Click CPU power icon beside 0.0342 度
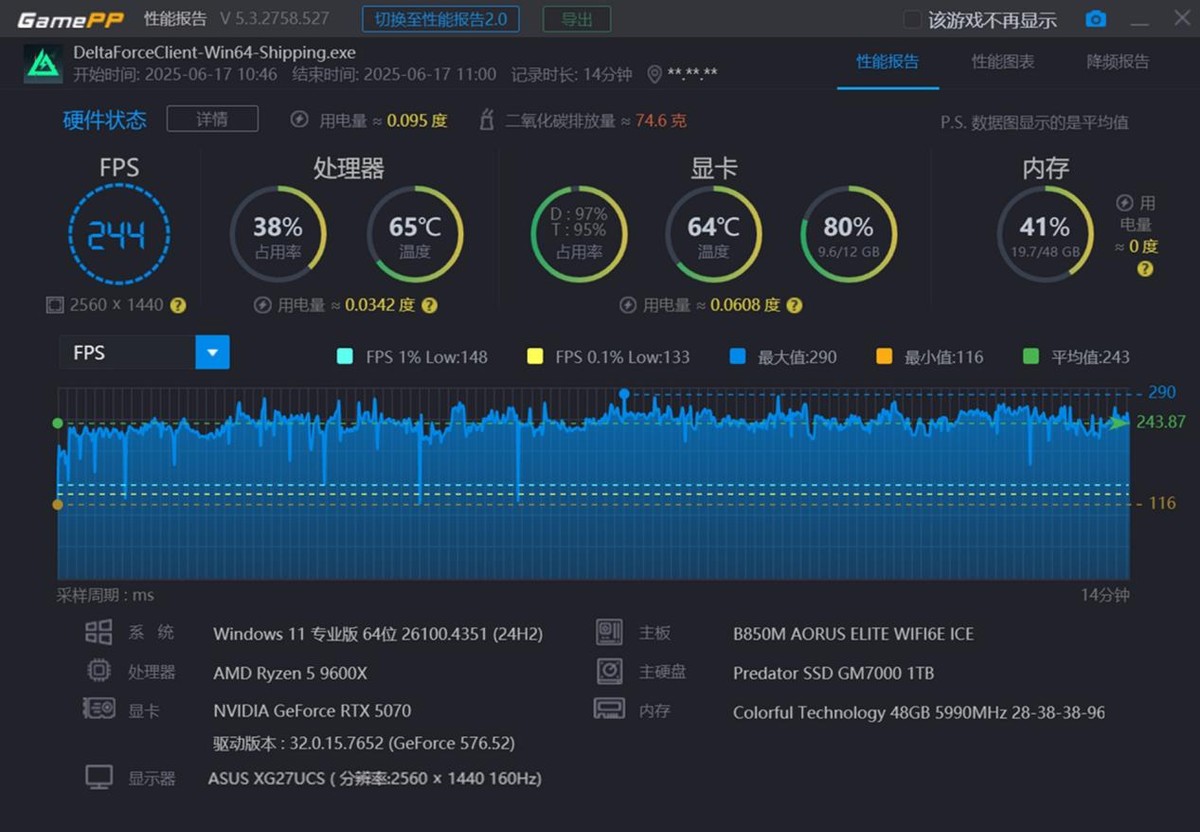 point(263,305)
